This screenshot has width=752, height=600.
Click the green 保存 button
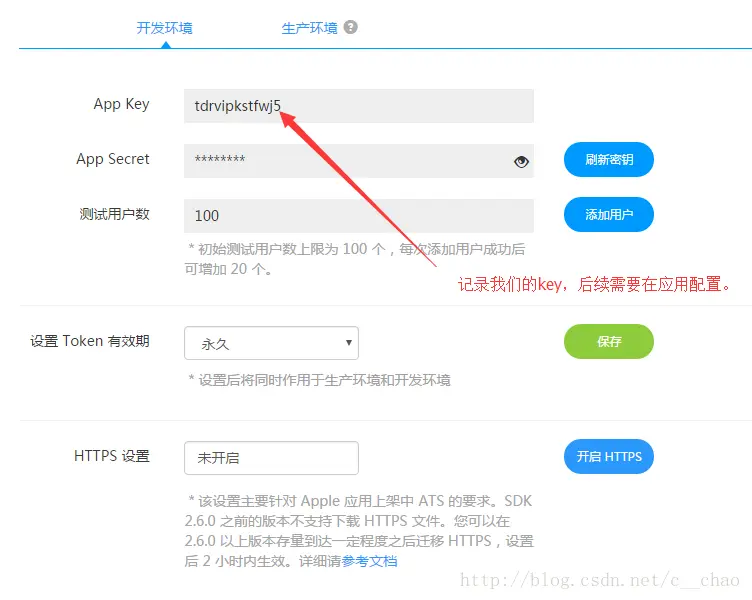pos(609,341)
